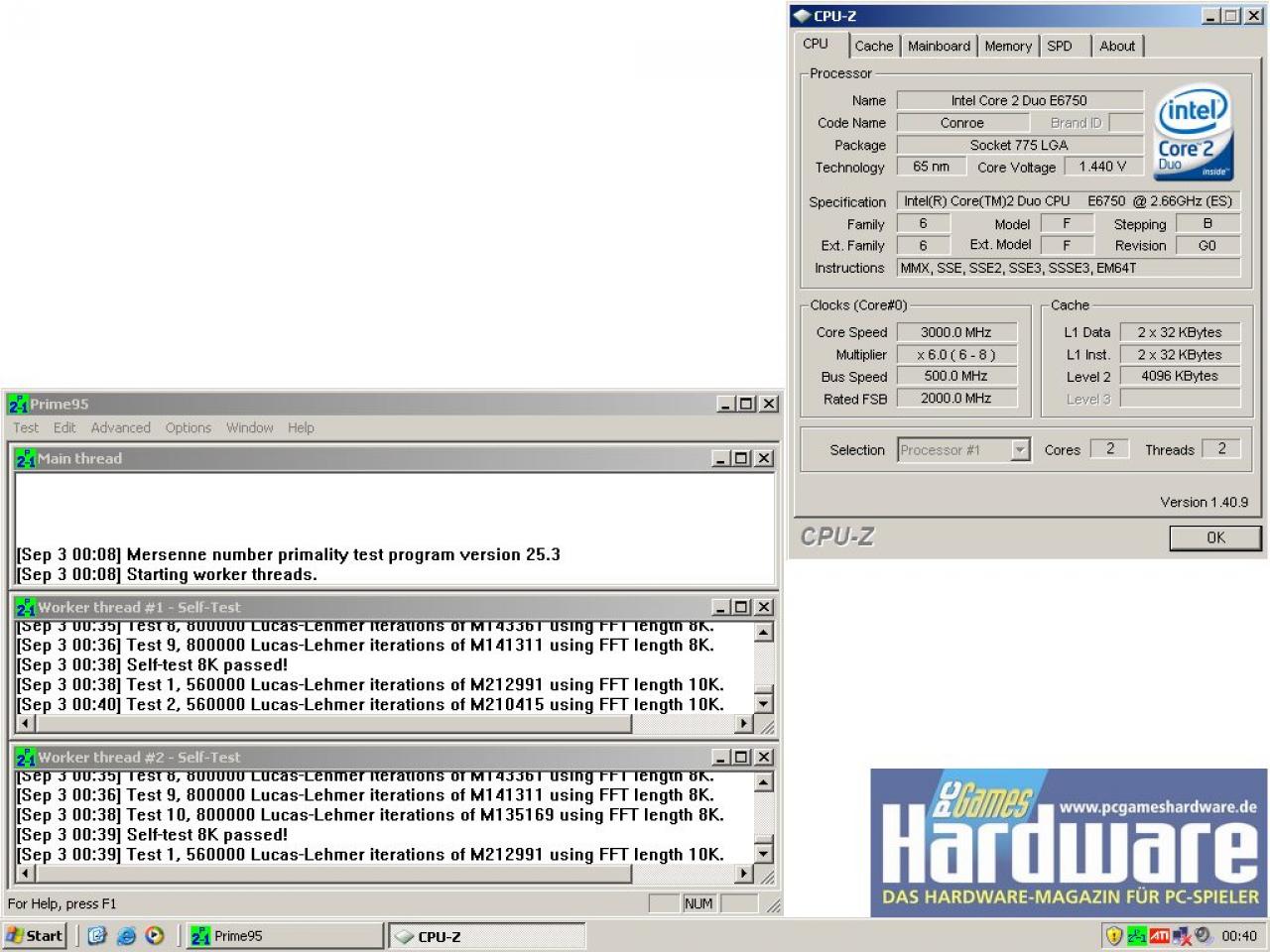The width and height of the screenshot is (1270, 952).
Task: Click the Show Desktop quick launch icon
Action: click(x=96, y=935)
